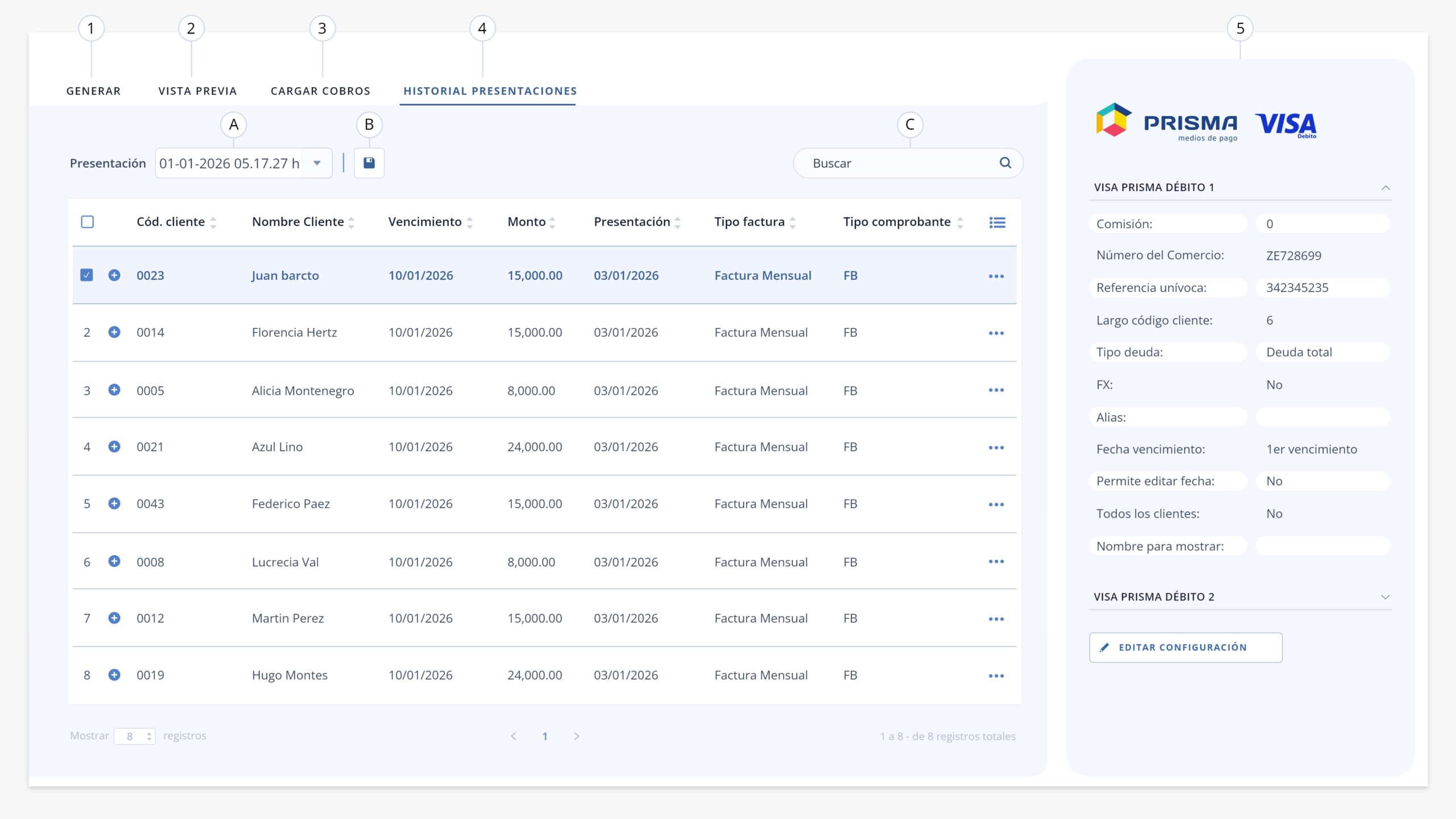Expand the VISA PRISMA DÉBITO 2 section
This screenshot has width=1456, height=819.
tap(1385, 597)
